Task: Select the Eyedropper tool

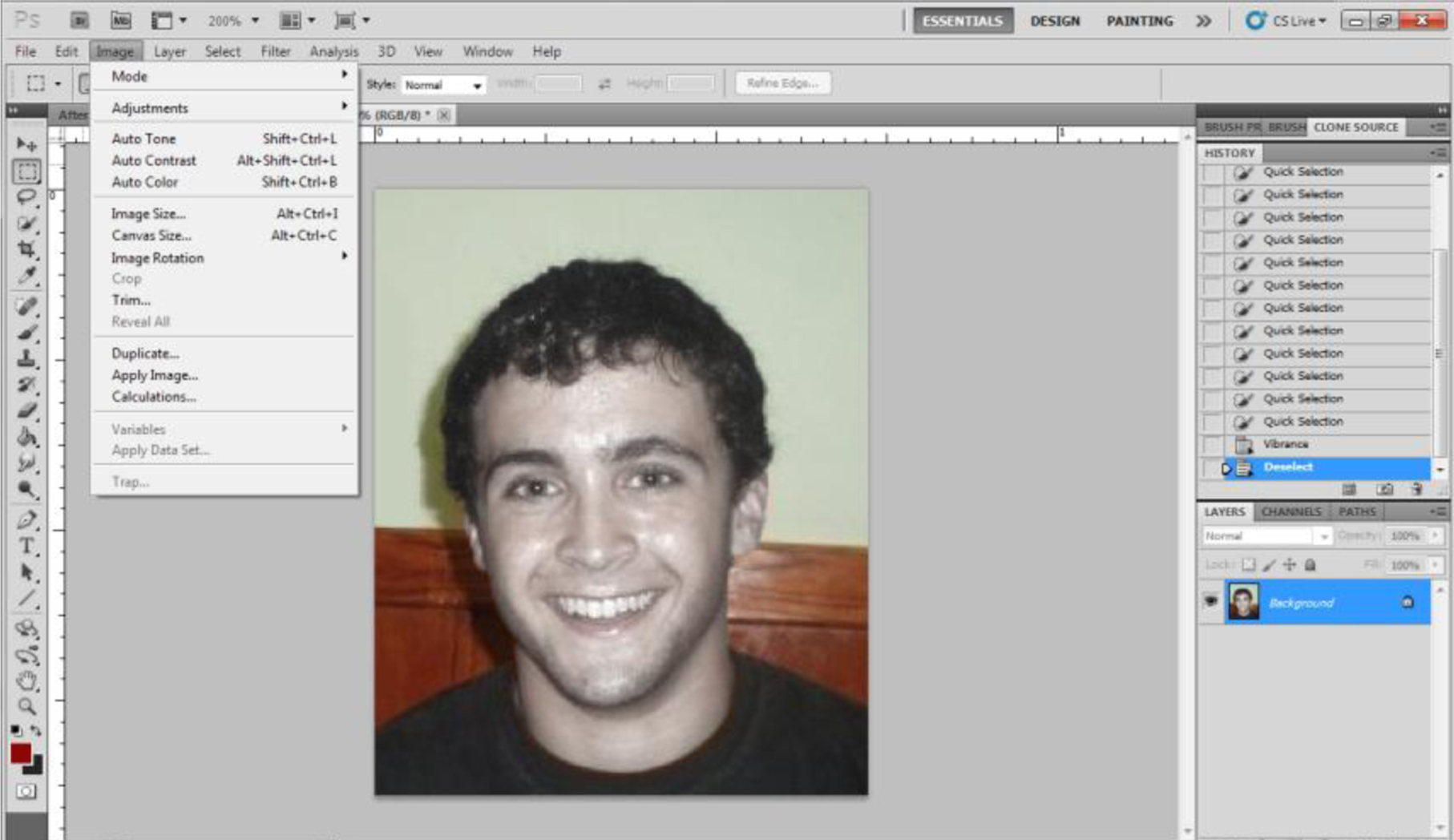Action: point(26,276)
